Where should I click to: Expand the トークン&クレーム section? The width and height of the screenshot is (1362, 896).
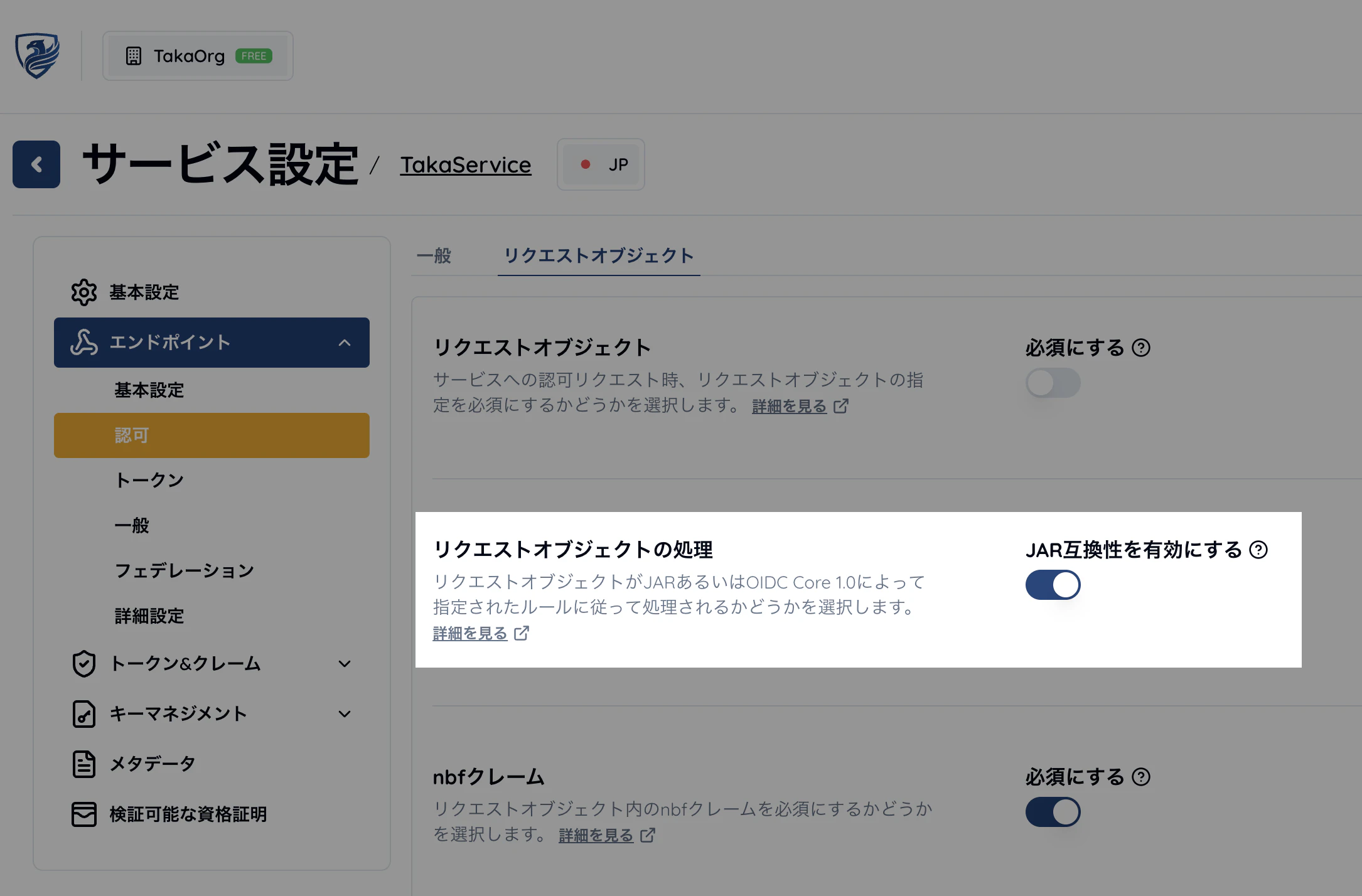coord(345,663)
